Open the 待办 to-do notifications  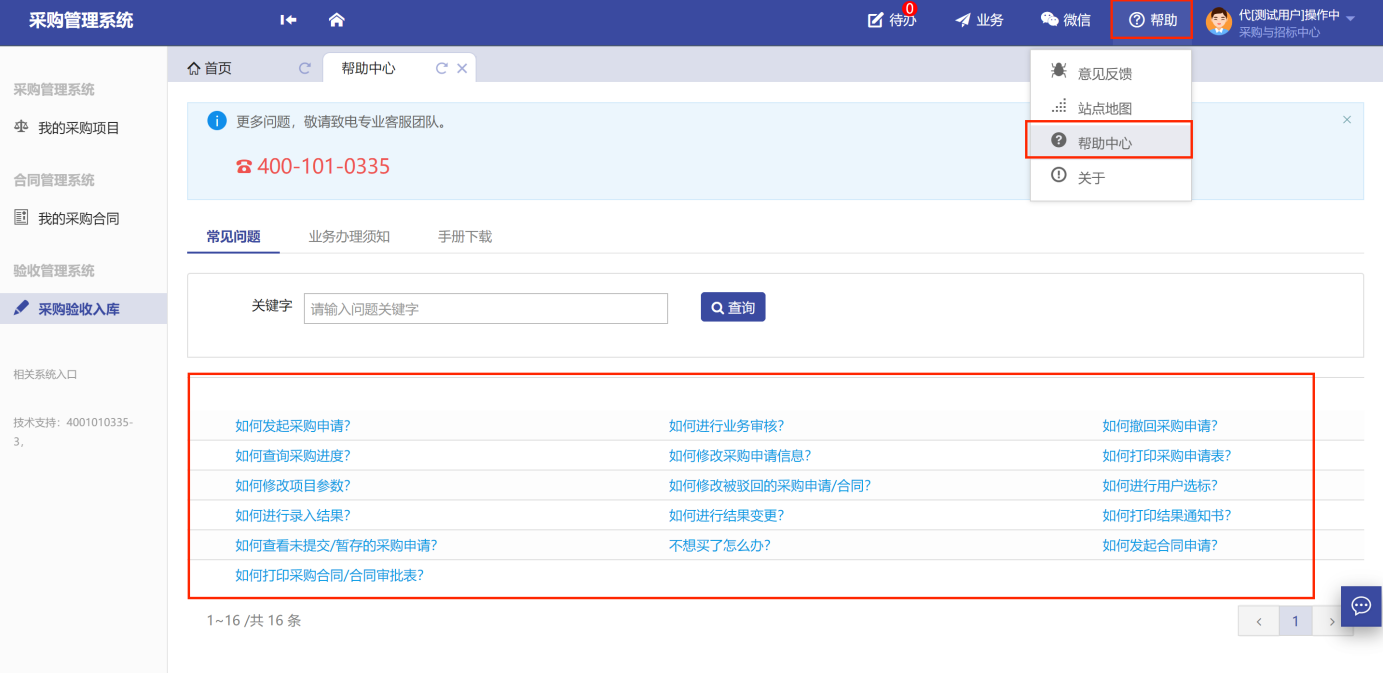890,20
